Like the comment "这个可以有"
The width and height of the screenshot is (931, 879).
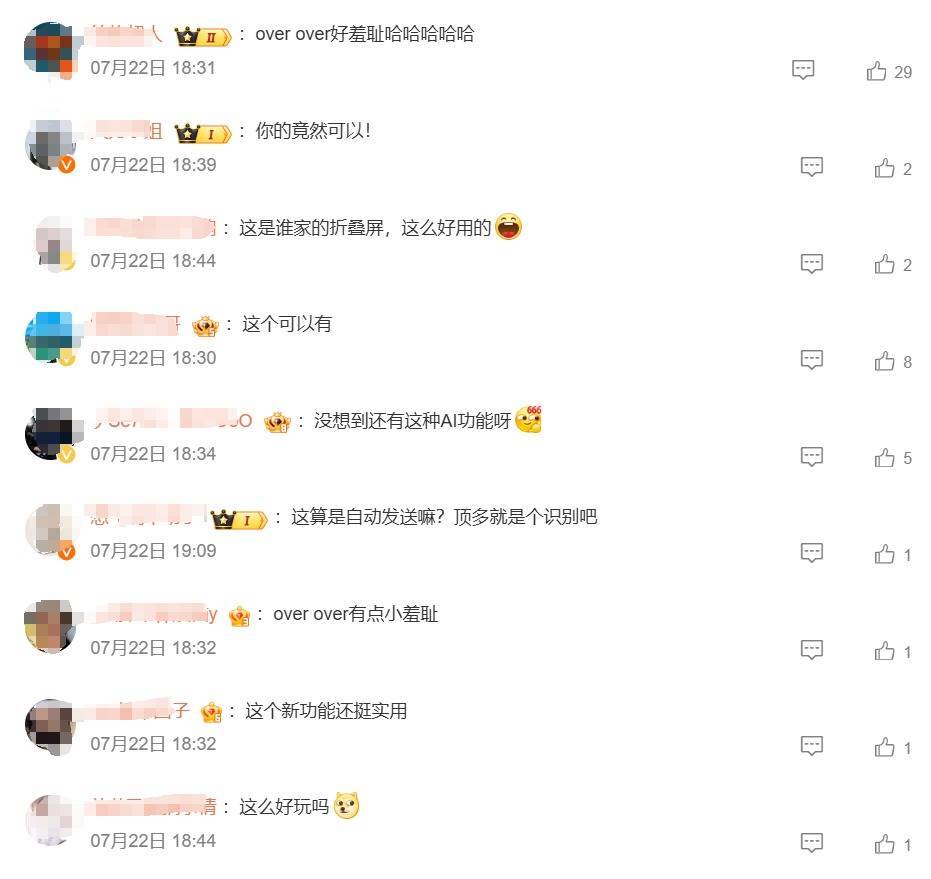[884, 361]
